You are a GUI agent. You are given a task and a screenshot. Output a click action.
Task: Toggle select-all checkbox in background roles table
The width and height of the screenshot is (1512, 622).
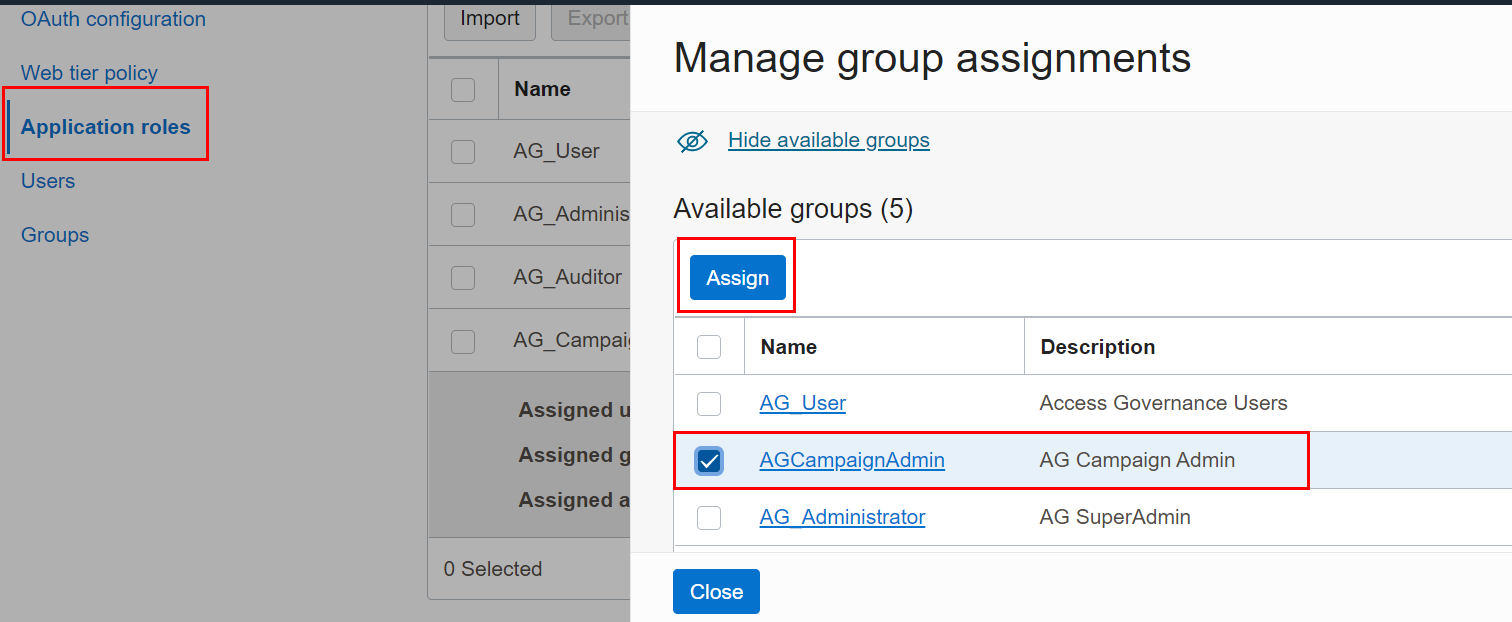point(463,90)
